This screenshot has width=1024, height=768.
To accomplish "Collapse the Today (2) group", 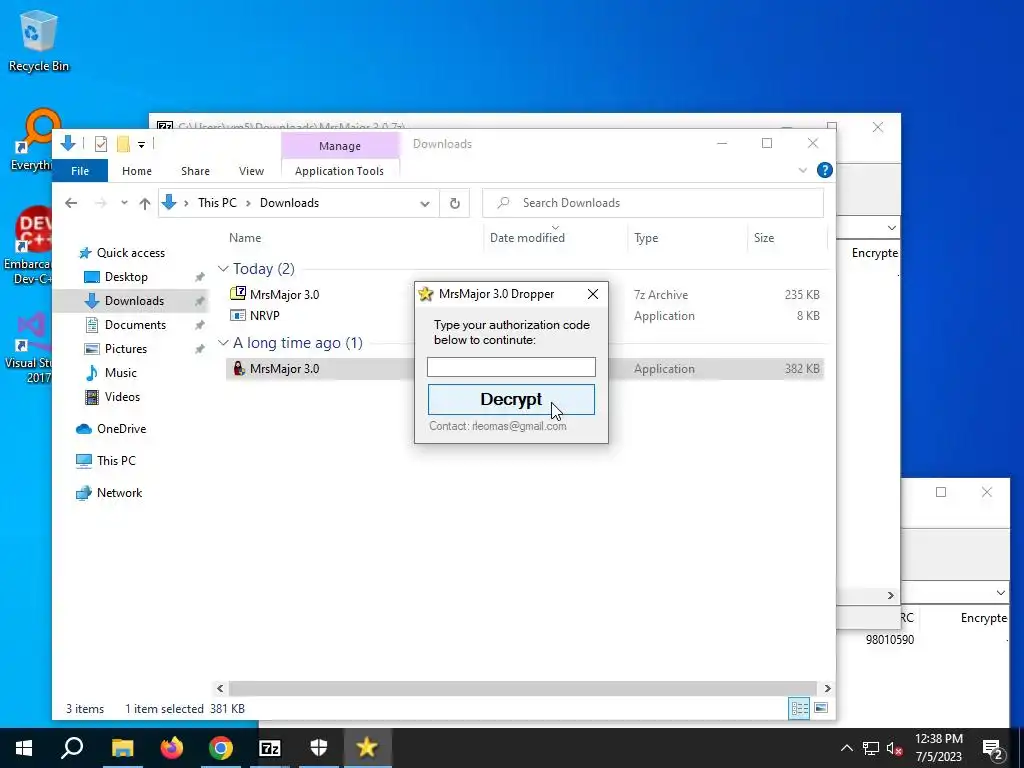I will pyautogui.click(x=223, y=269).
